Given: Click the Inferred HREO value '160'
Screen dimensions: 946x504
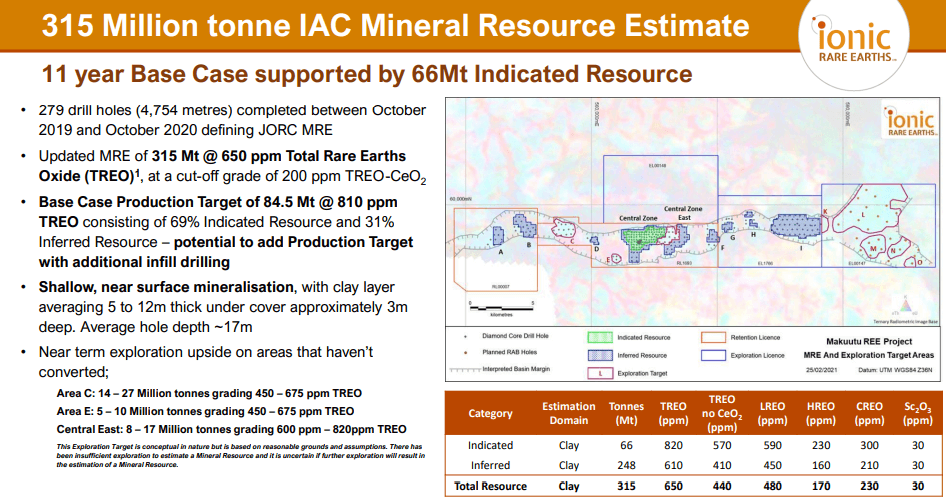Looking at the screenshot, I should pyautogui.click(x=821, y=465).
